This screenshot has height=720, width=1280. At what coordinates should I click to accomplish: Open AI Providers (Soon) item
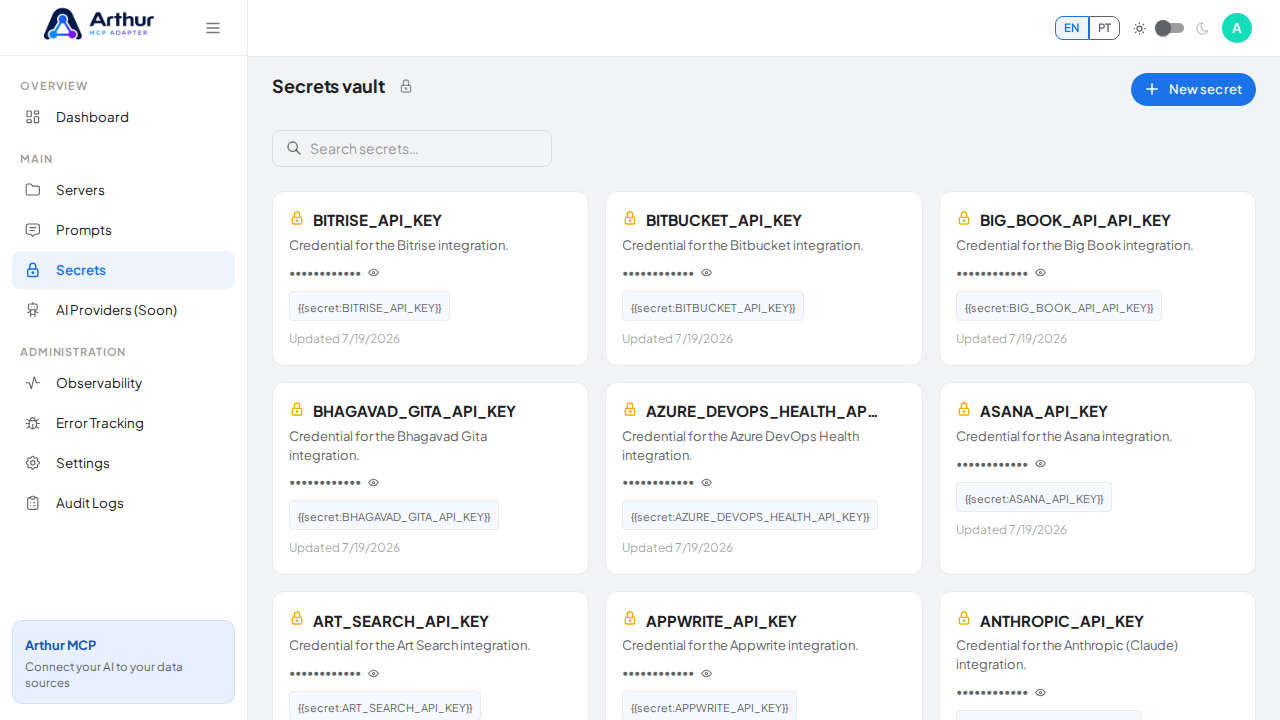(123, 310)
